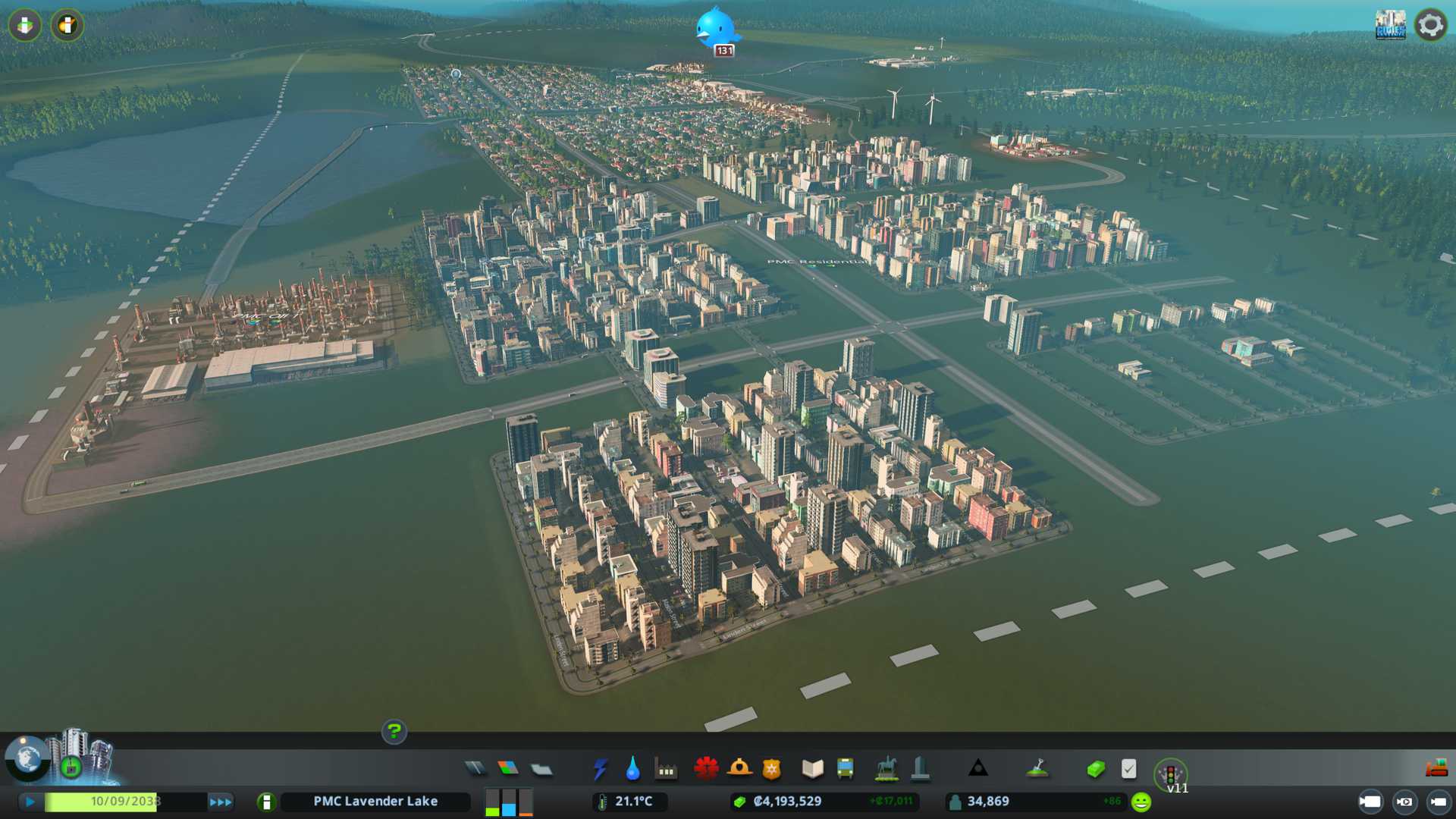Open Fire Department services menu
This screenshot has height=819, width=1456.
tap(739, 769)
